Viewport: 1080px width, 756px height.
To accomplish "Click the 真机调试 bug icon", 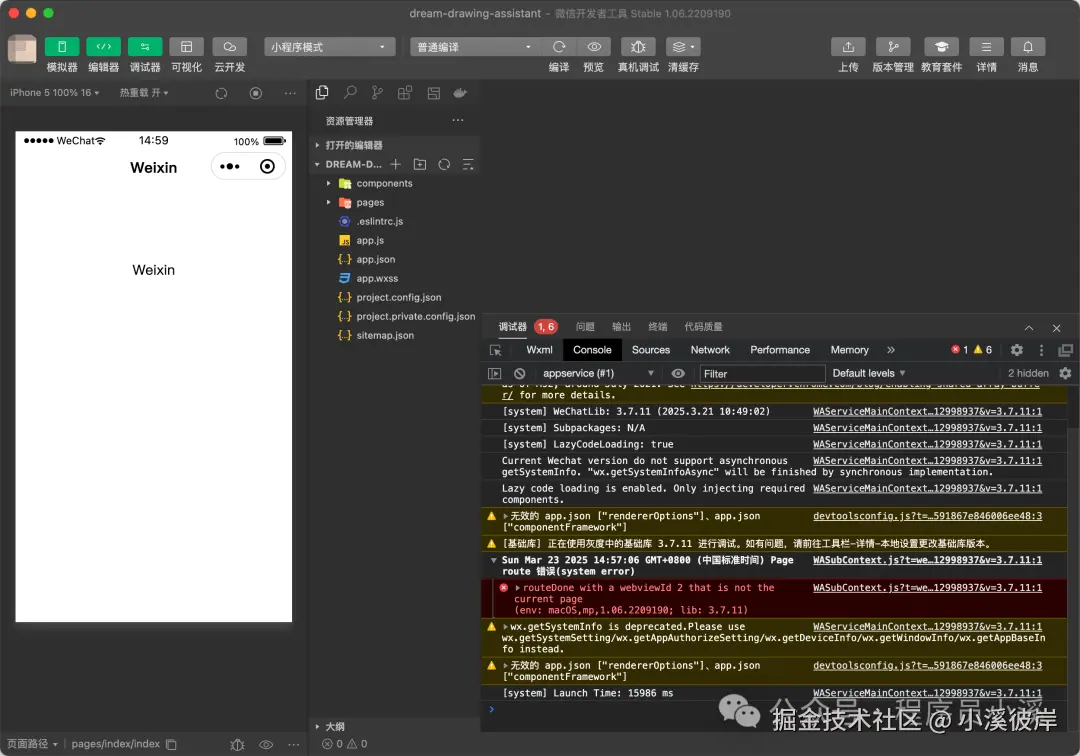I will (638, 47).
